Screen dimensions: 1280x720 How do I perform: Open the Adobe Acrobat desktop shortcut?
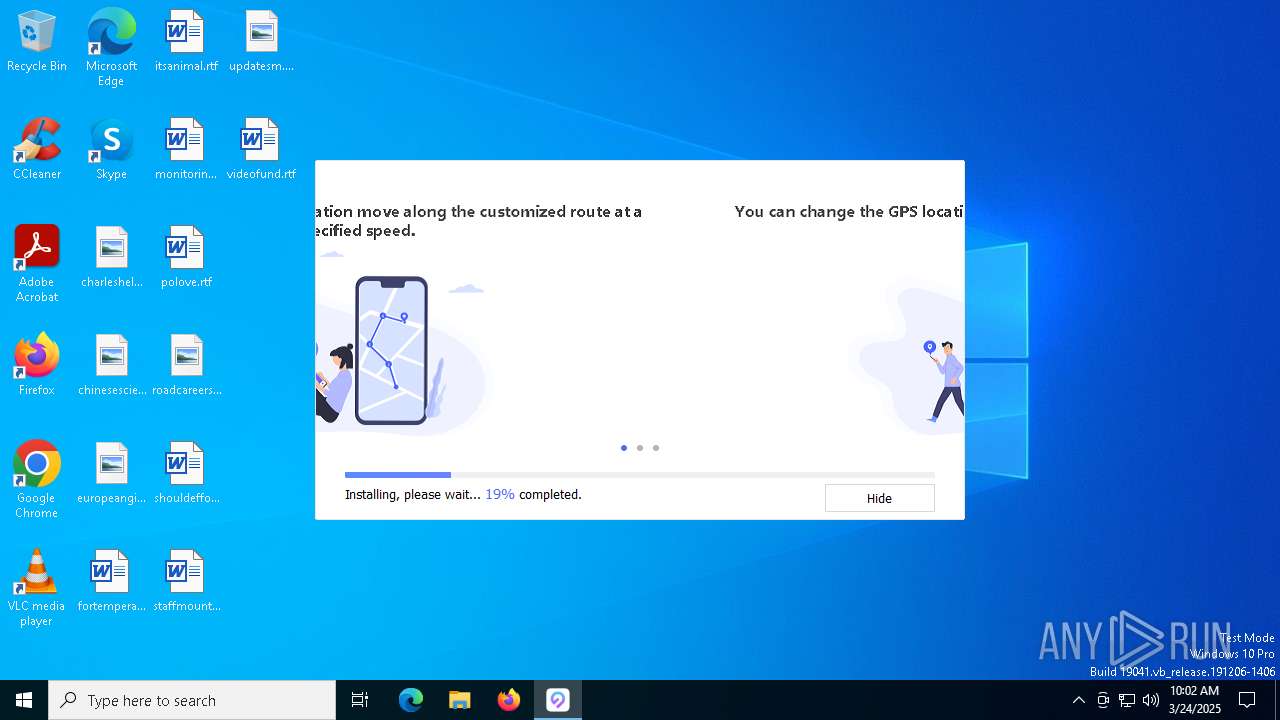pyautogui.click(x=37, y=264)
